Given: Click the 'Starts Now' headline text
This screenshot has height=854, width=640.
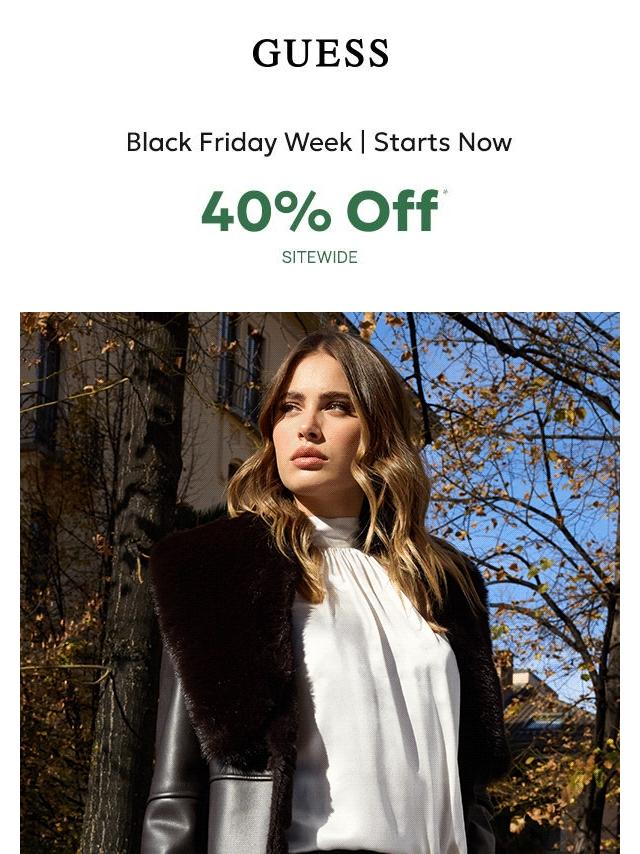Looking at the screenshot, I should [x=443, y=143].
